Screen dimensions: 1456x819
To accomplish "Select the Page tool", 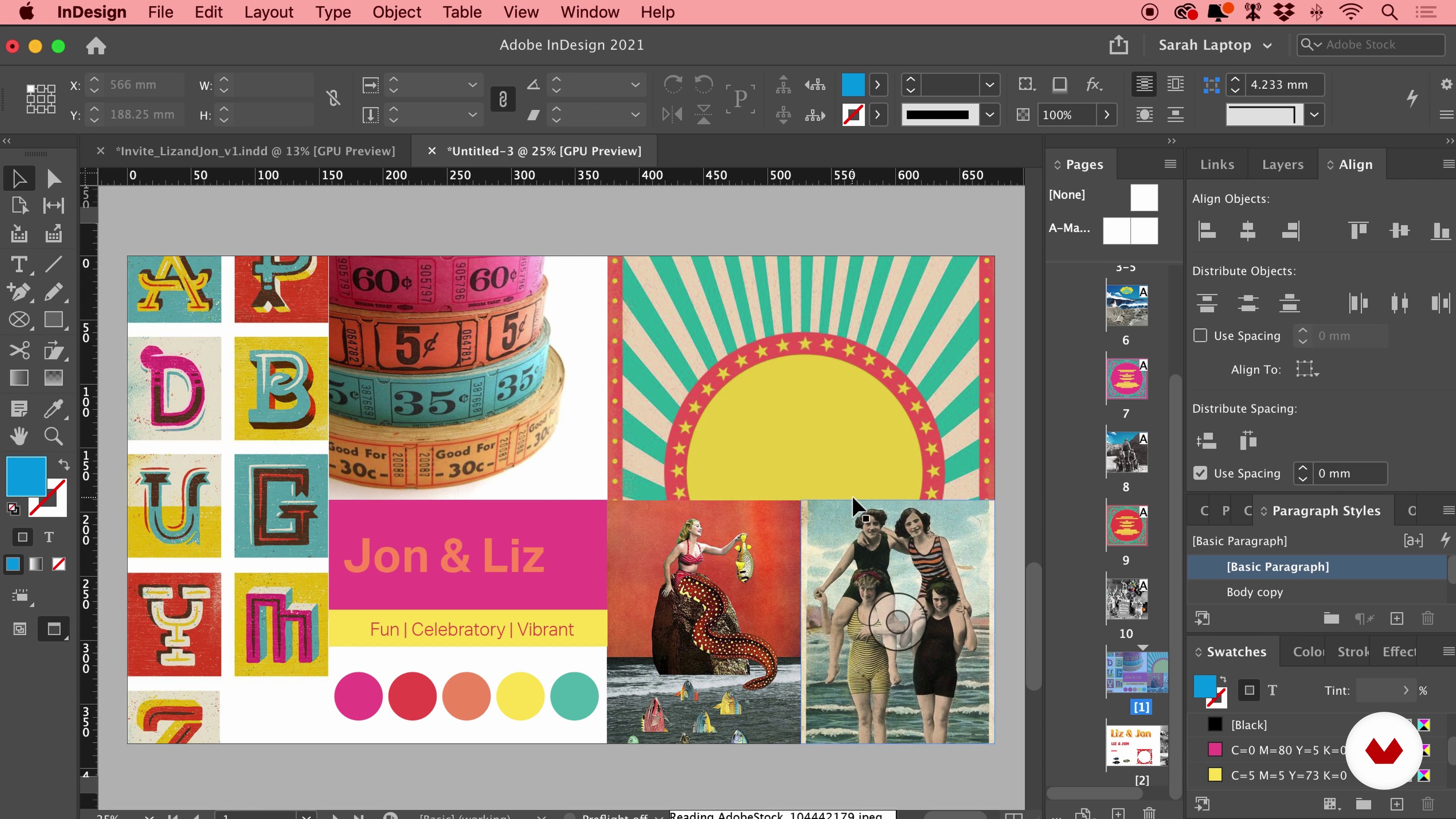I will [x=19, y=206].
